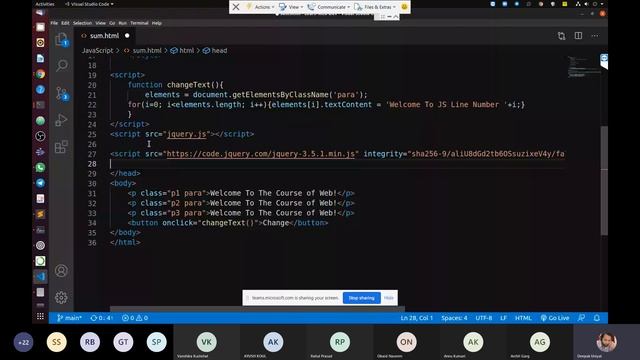Image resolution: width=640 pixels, height=360 pixels.
Task: Click Ln 28, Col 1 in status bar
Action: click(416, 318)
